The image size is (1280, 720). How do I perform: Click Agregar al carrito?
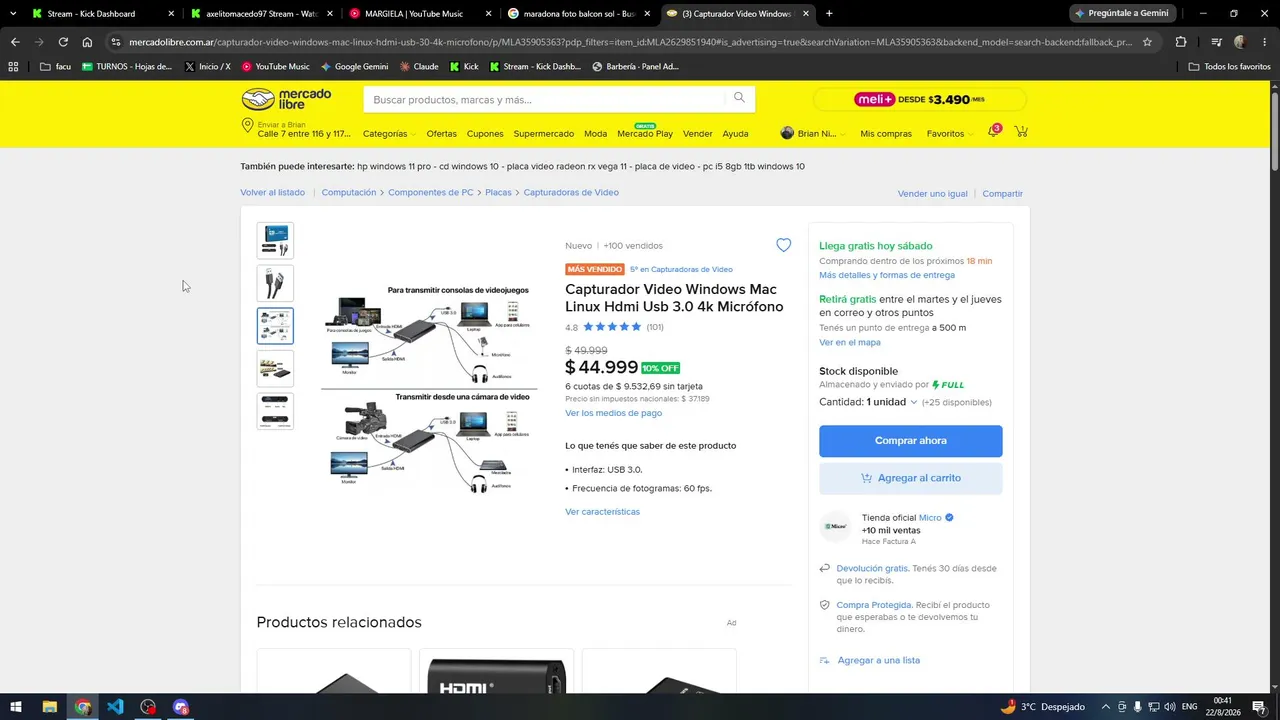tap(910, 478)
